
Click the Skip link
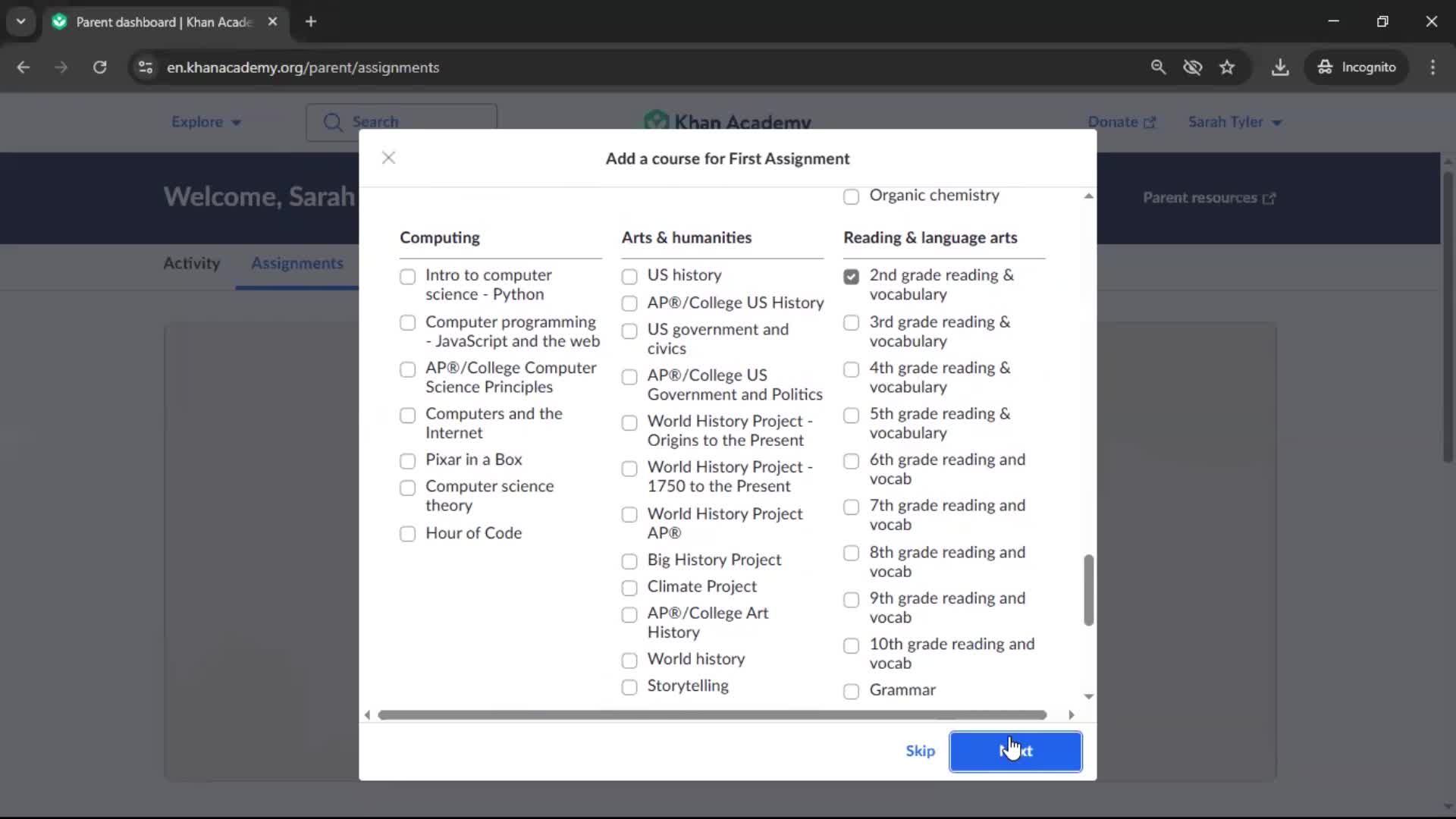(x=920, y=751)
